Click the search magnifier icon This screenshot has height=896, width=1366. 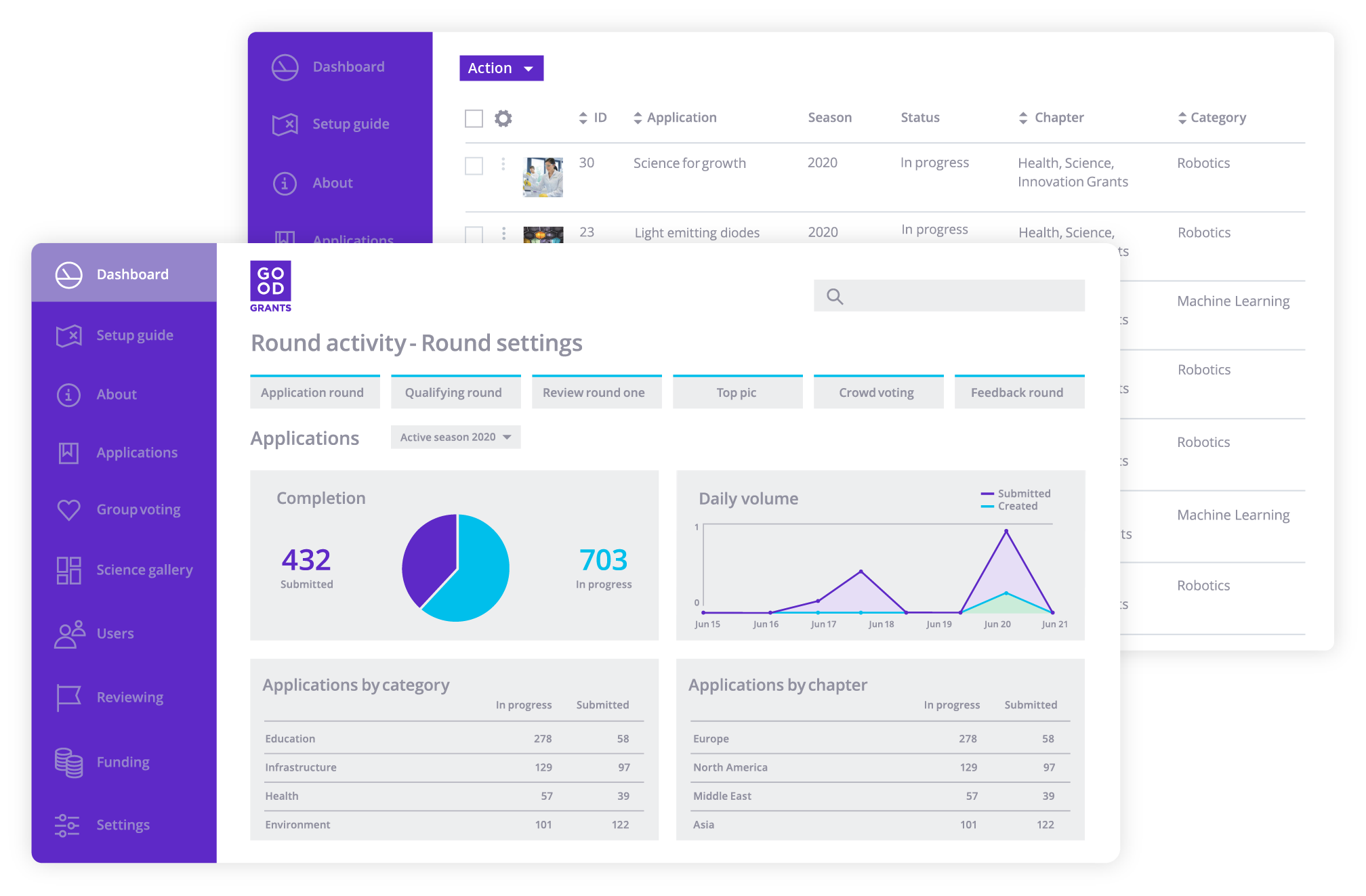click(835, 297)
